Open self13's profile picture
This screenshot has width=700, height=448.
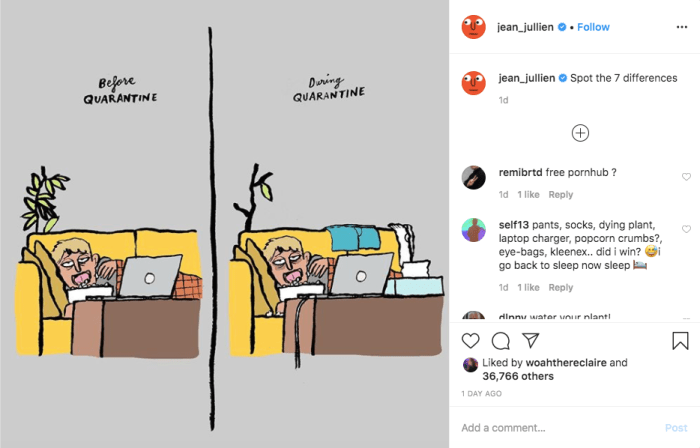(x=474, y=230)
